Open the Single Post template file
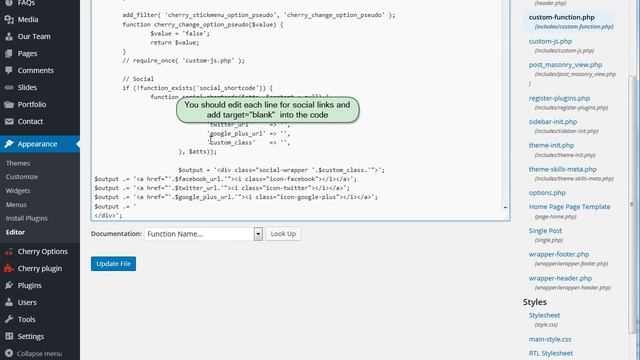Viewport: 640px width, 360px height. [545, 231]
